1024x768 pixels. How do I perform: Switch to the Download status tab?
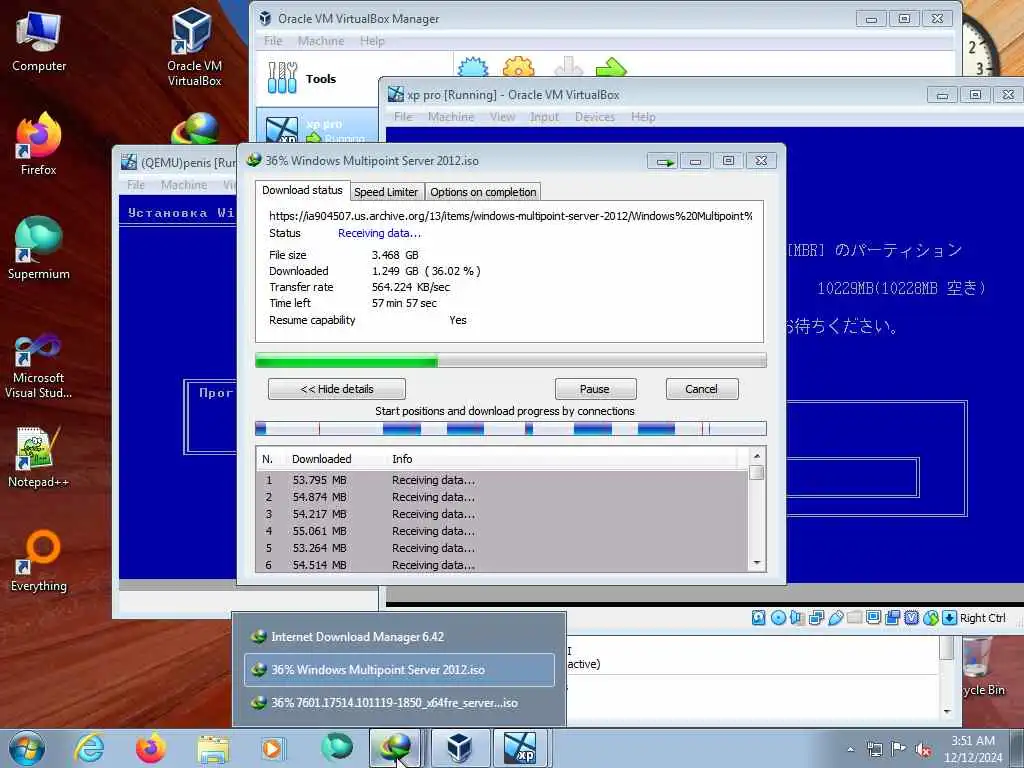pos(302,190)
